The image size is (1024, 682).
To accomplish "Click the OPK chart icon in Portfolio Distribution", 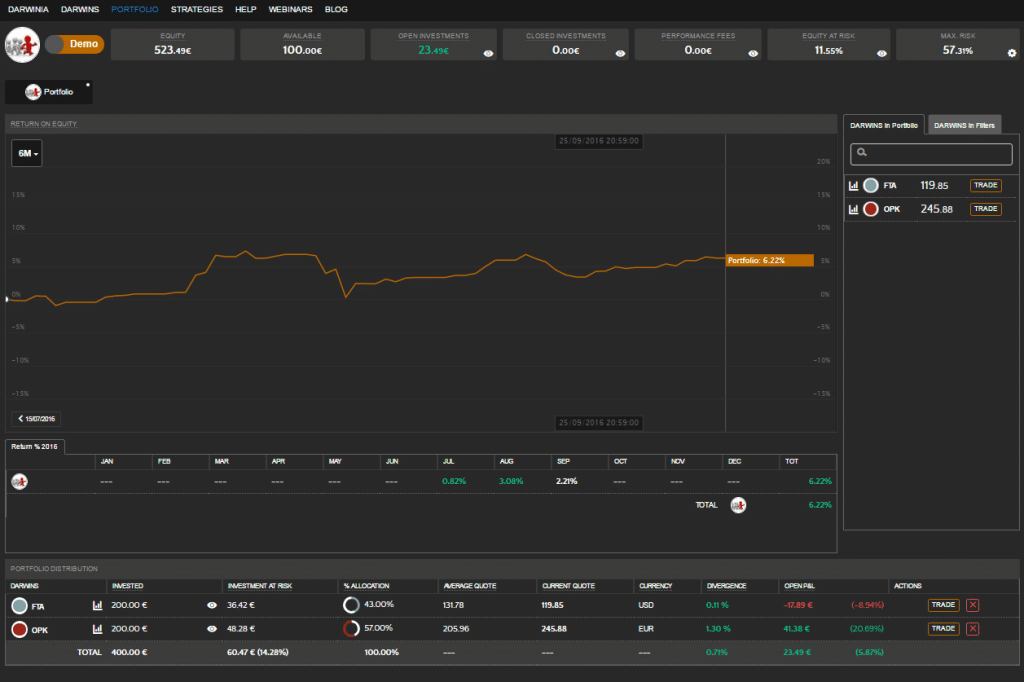I will pyautogui.click(x=98, y=629).
